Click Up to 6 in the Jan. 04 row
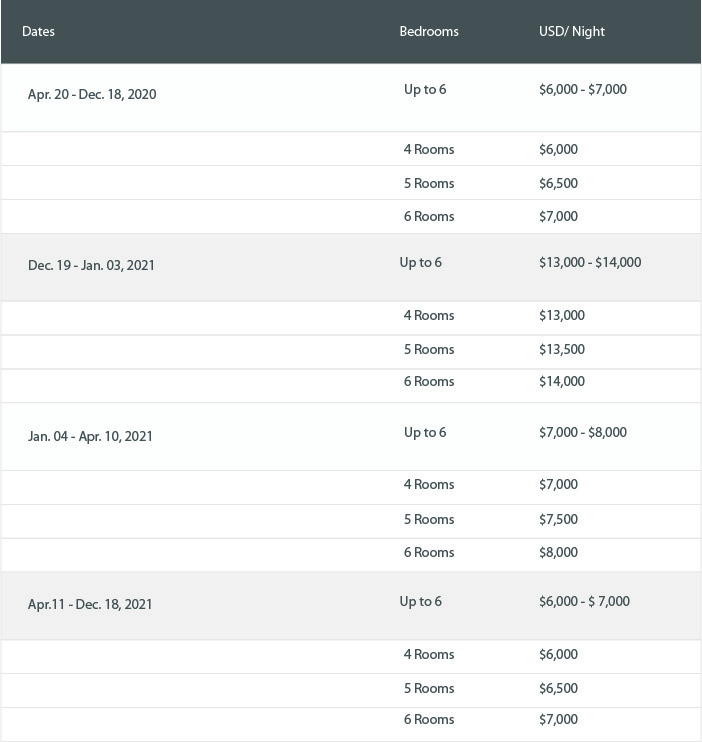Viewport: 702px width, 742px height. tap(425, 433)
